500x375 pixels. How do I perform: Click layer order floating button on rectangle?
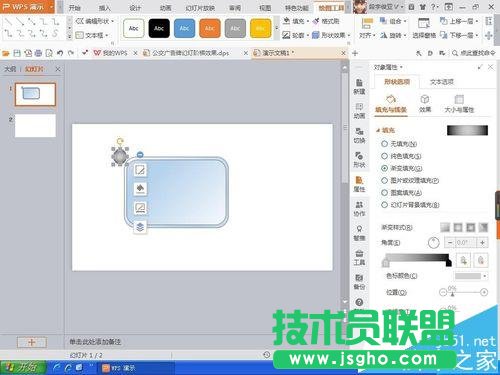[140, 227]
